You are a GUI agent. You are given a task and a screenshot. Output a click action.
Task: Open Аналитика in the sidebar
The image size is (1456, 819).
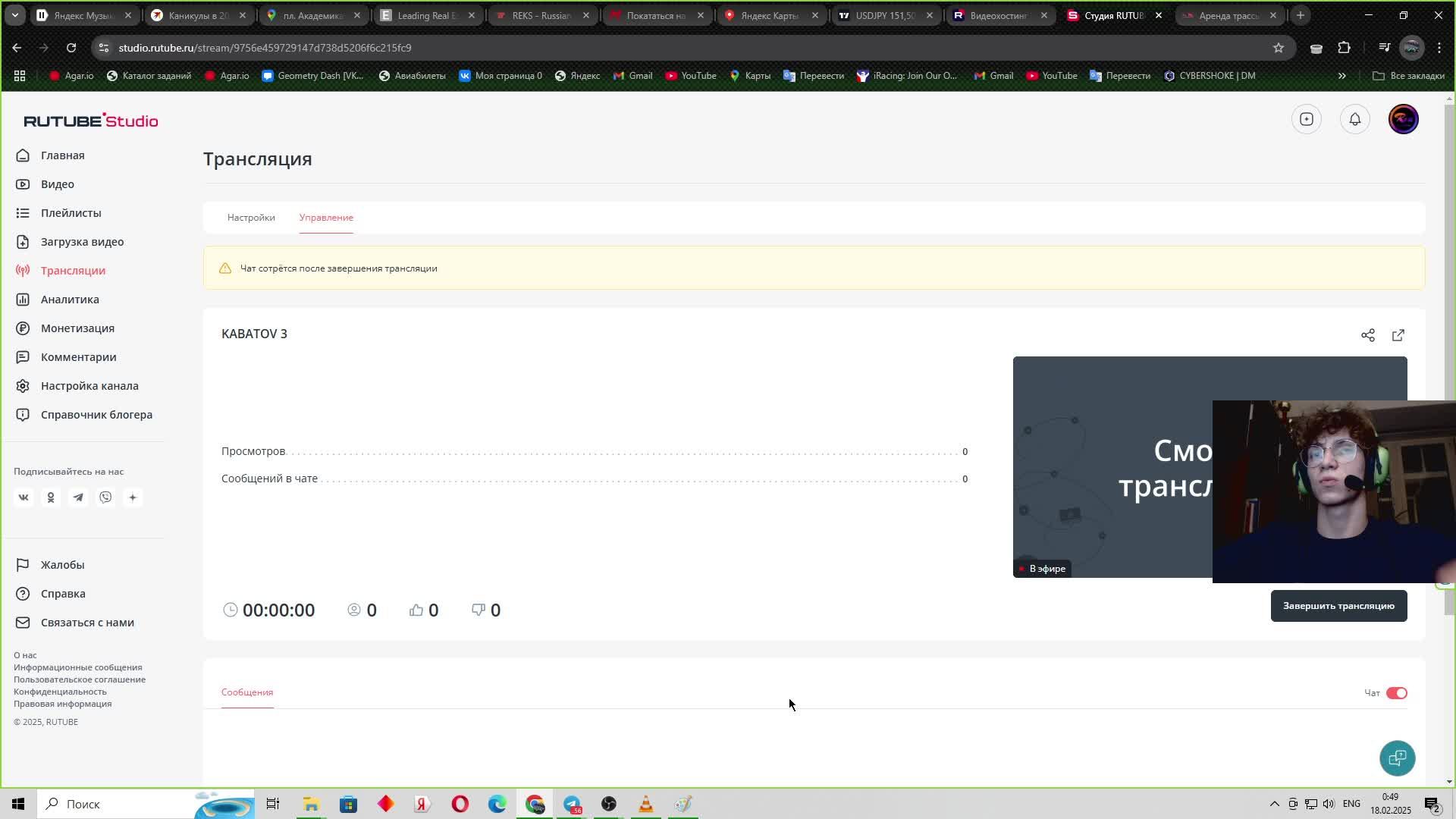(70, 300)
